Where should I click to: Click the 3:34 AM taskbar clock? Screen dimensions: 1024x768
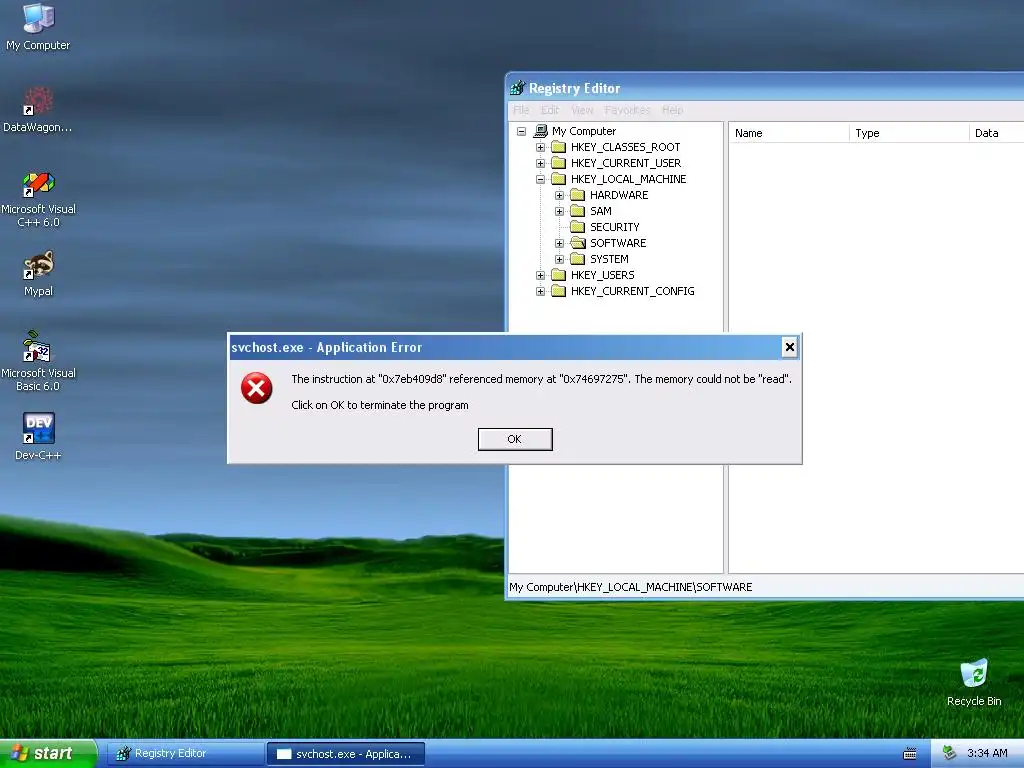[987, 753]
